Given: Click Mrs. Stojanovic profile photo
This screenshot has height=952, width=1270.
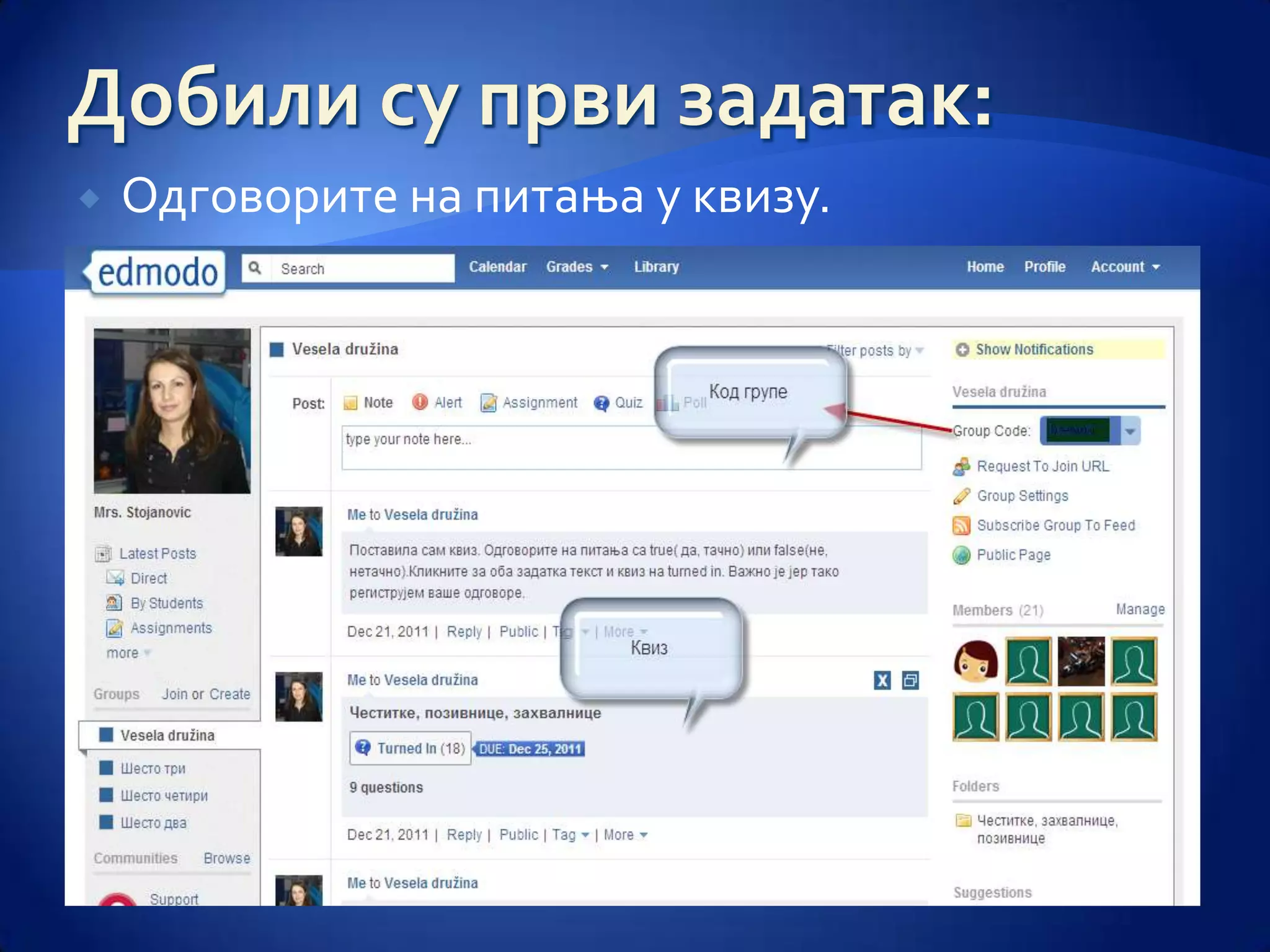Looking at the screenshot, I should (172, 411).
